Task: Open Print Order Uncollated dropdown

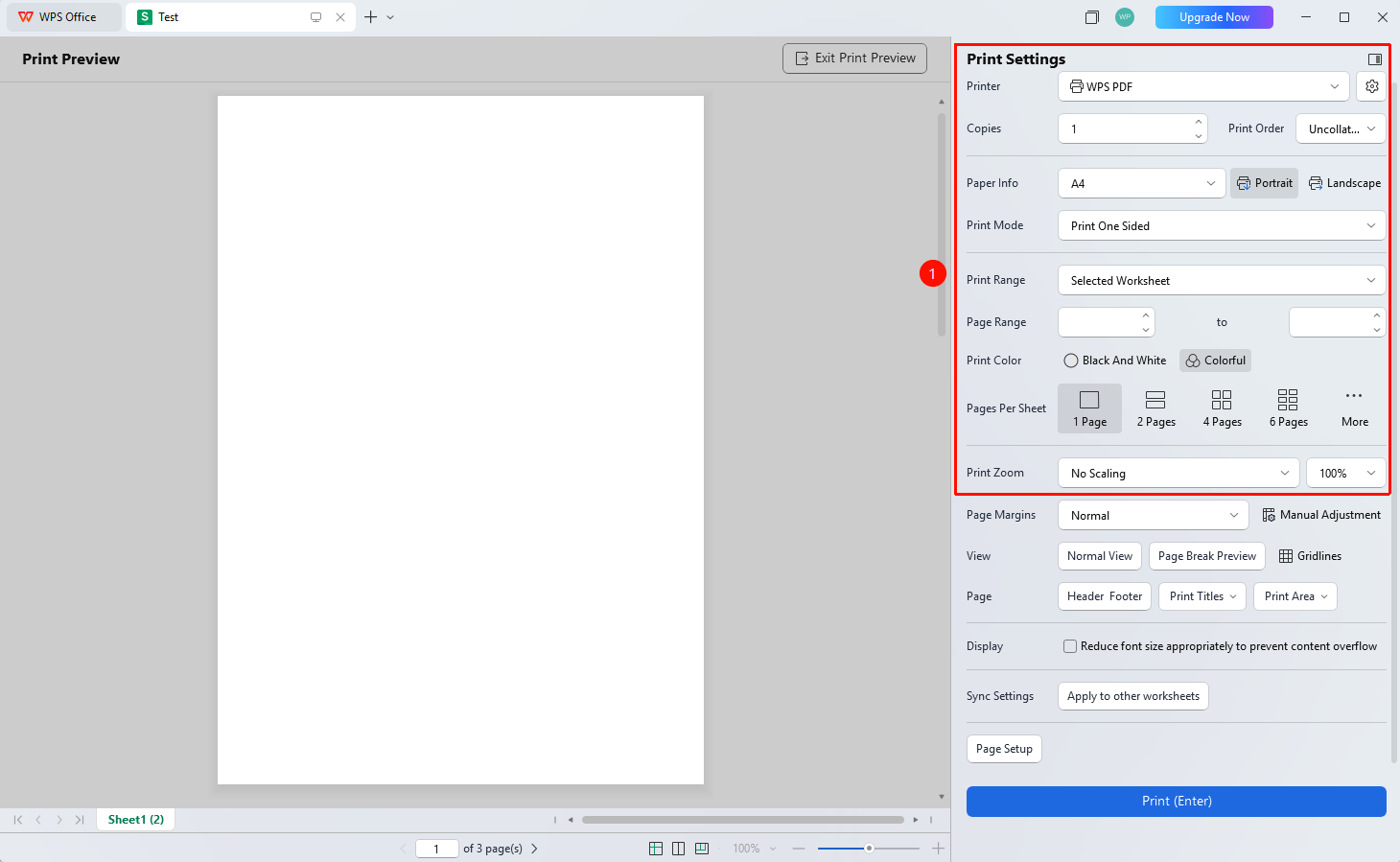Action: (1341, 128)
